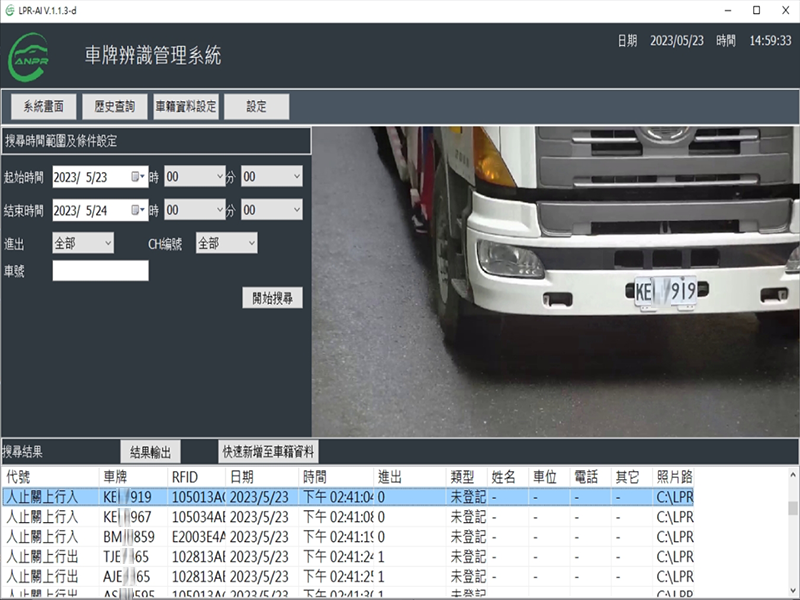Open 車籍資料設定 page
Viewport: 800px width, 600px height.
pyautogui.click(x=186, y=107)
